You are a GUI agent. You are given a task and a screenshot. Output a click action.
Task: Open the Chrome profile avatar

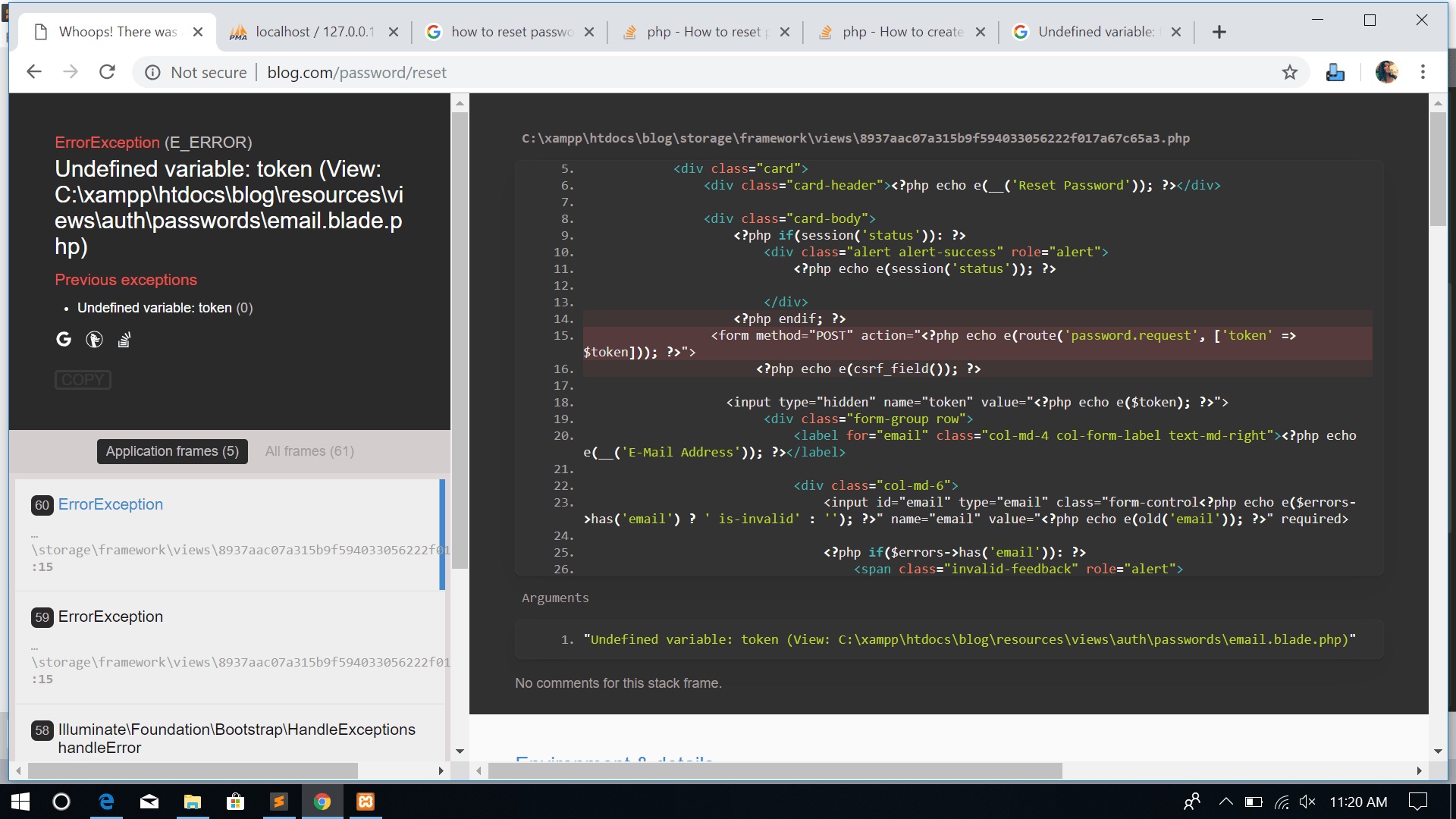1386,72
